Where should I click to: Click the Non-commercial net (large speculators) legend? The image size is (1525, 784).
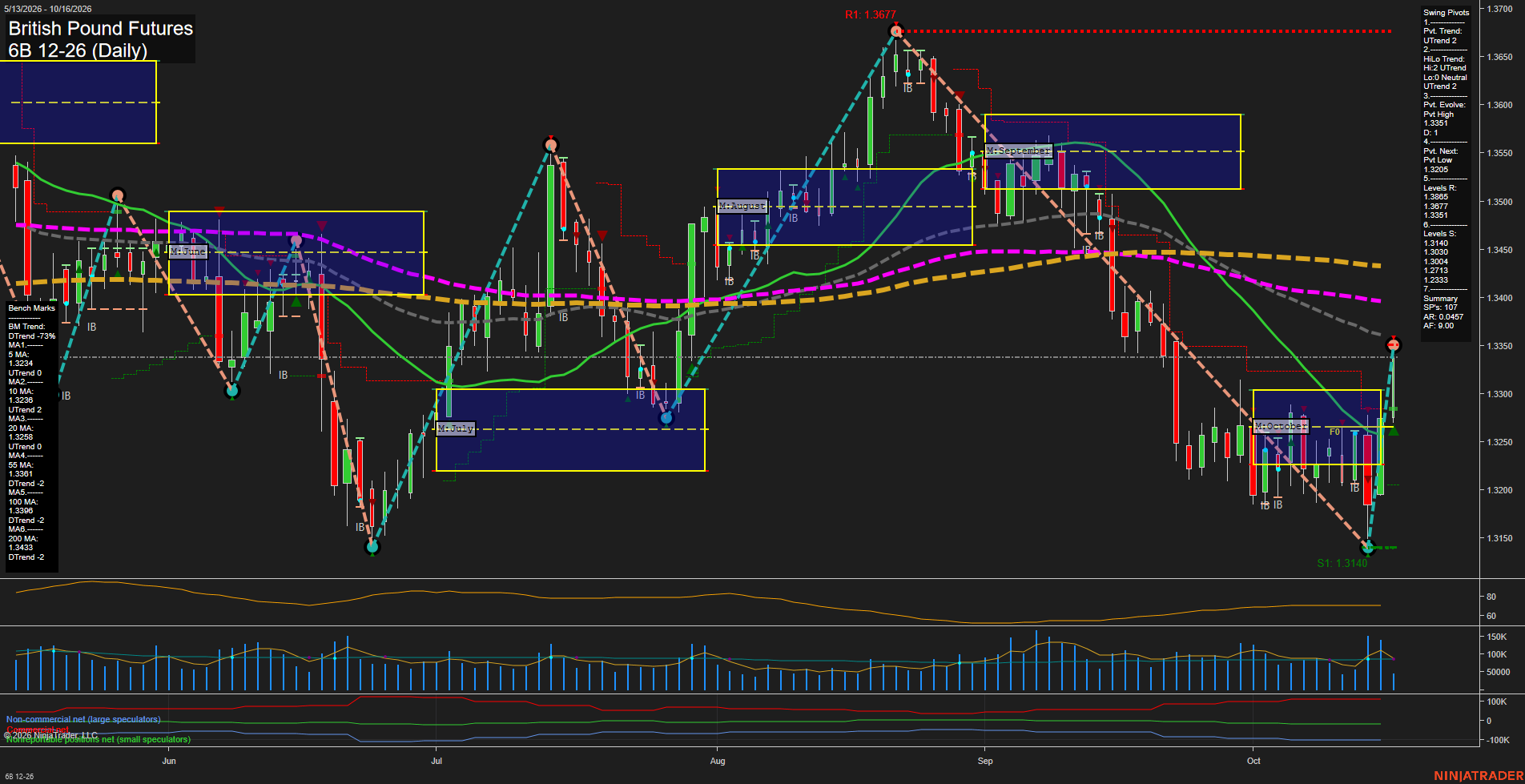pos(83,719)
